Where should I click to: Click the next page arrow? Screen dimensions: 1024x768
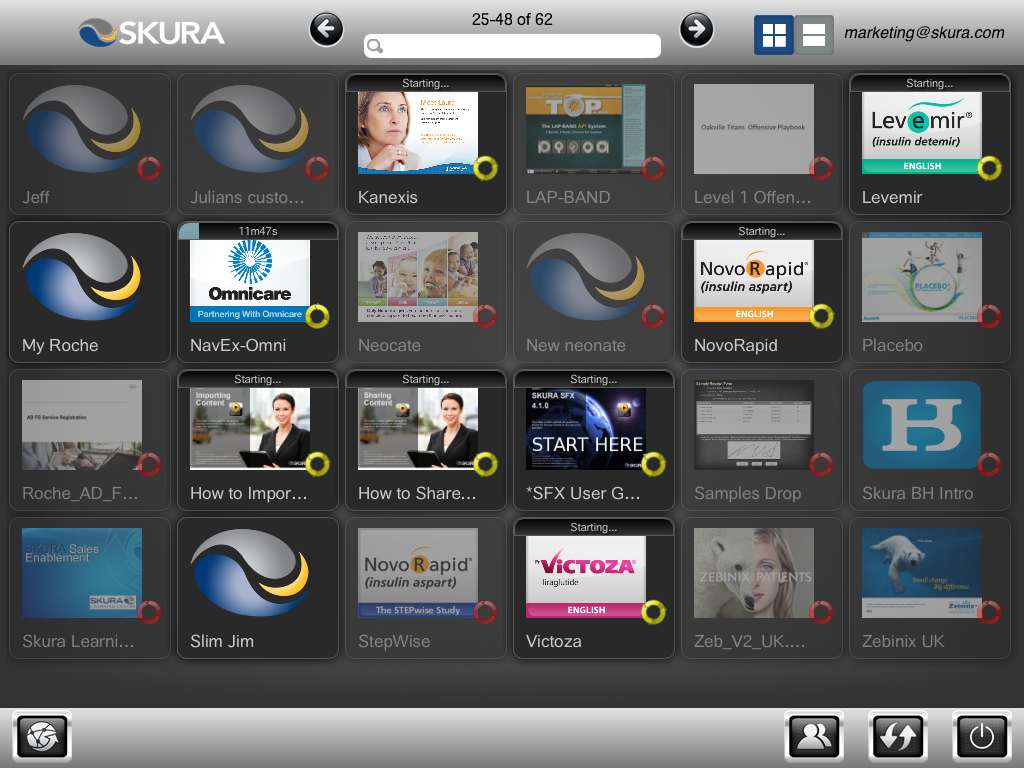697,29
